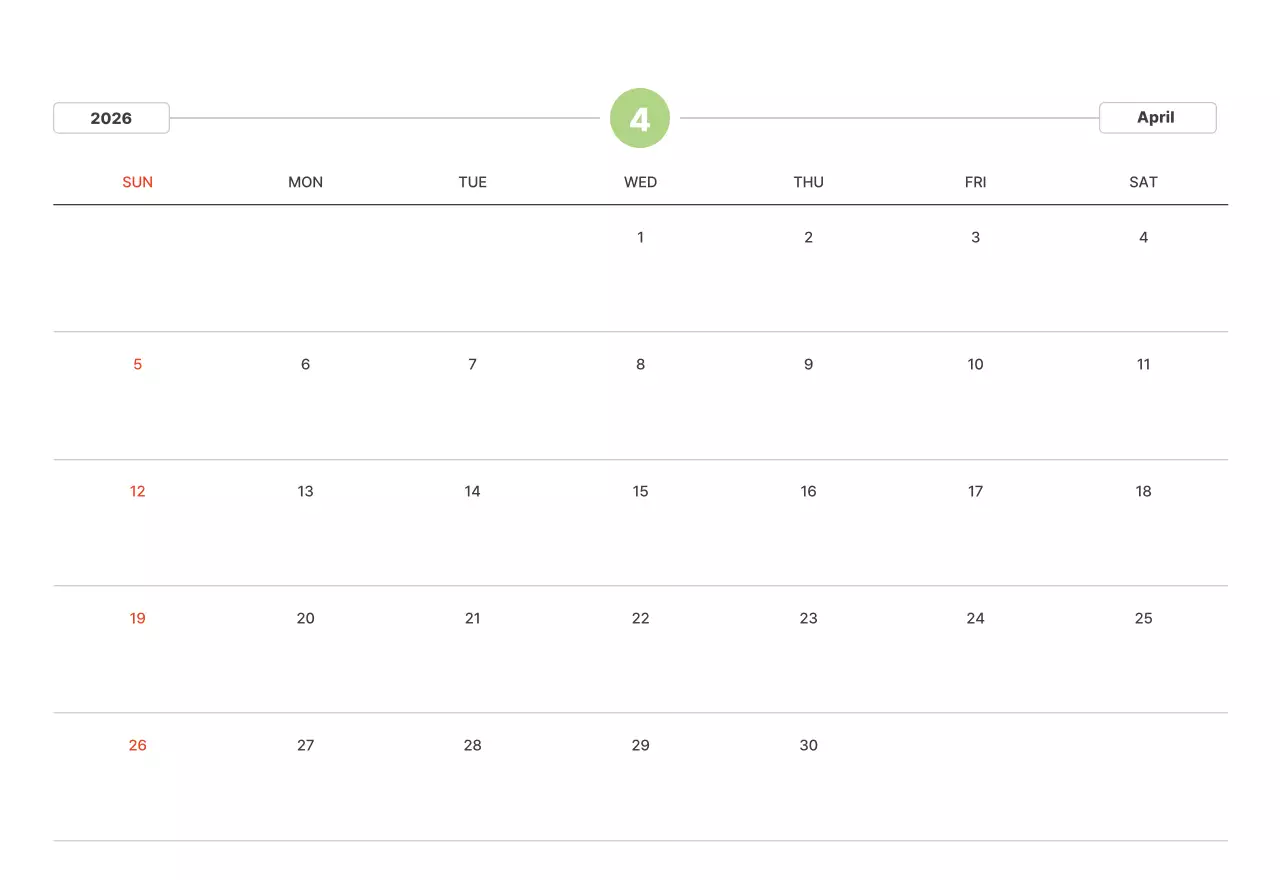The image size is (1280, 880).
Task: Select Saturday April 4
Action: (1143, 237)
